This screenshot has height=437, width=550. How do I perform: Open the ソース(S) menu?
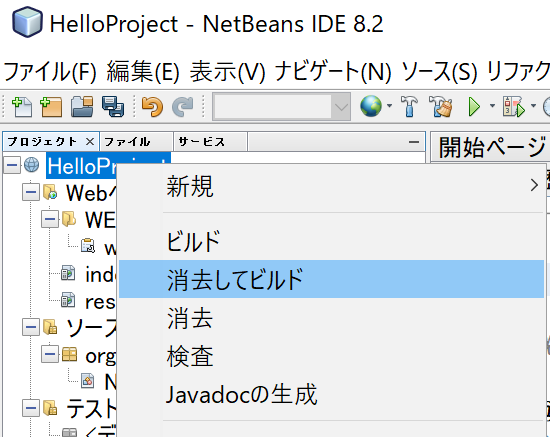(x=439, y=72)
